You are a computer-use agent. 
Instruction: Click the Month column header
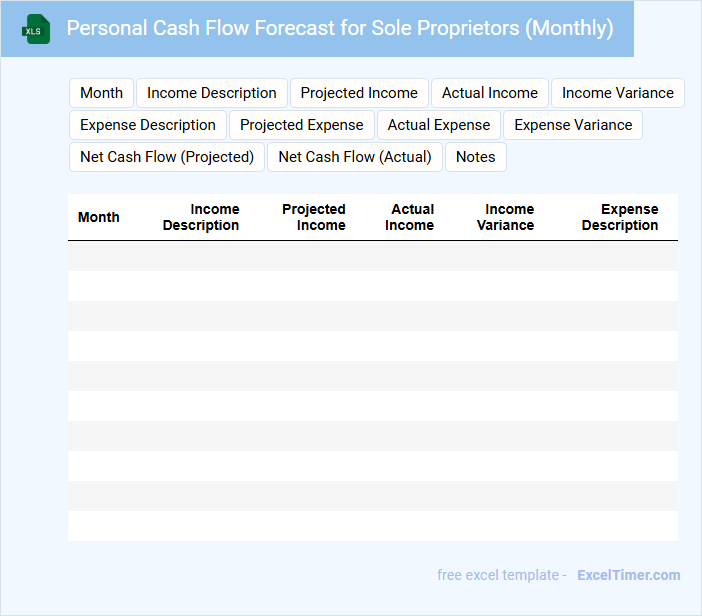pyautogui.click(x=99, y=217)
